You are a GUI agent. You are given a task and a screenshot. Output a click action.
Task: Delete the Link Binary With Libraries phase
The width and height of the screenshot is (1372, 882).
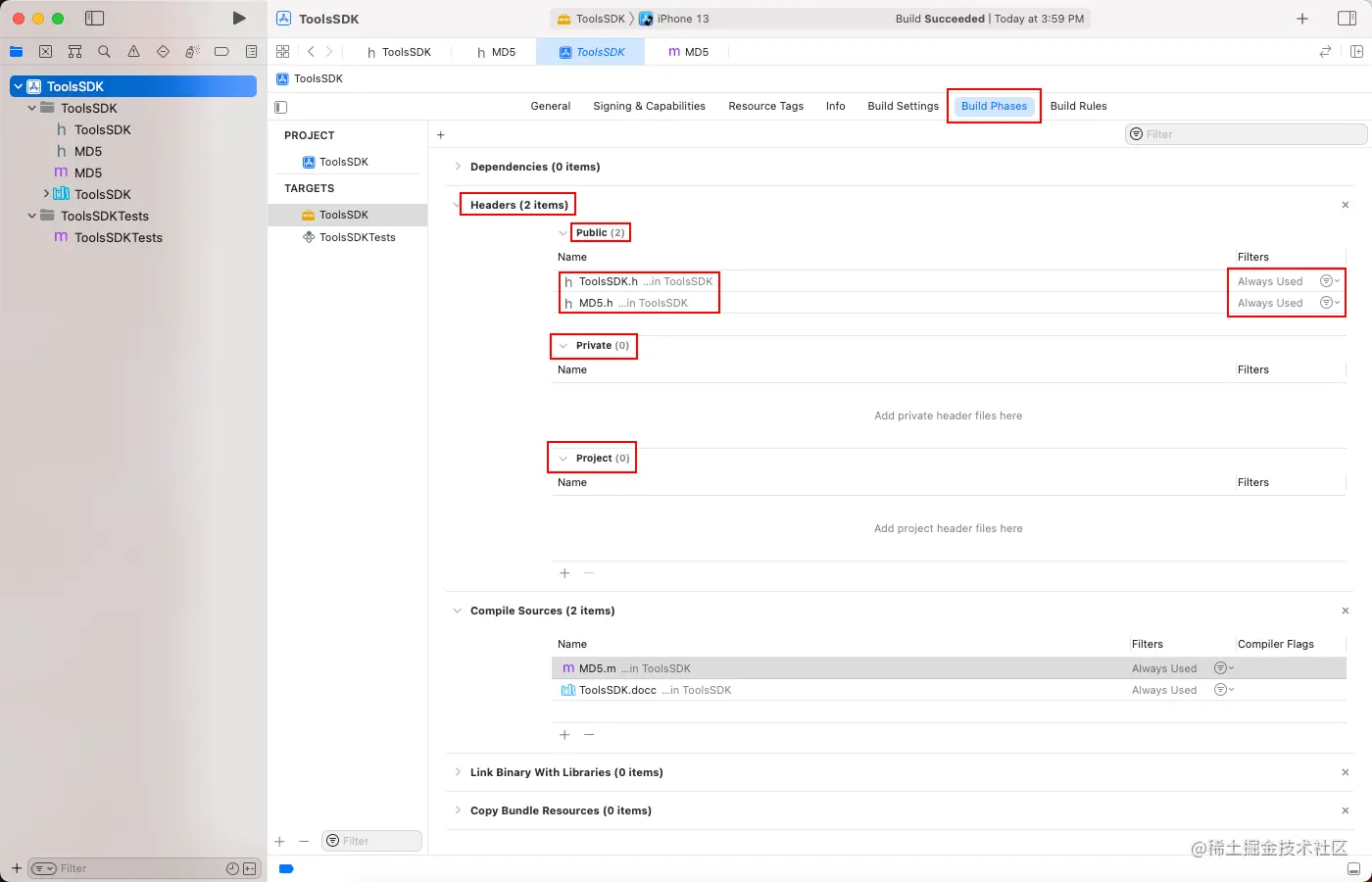tap(1346, 772)
